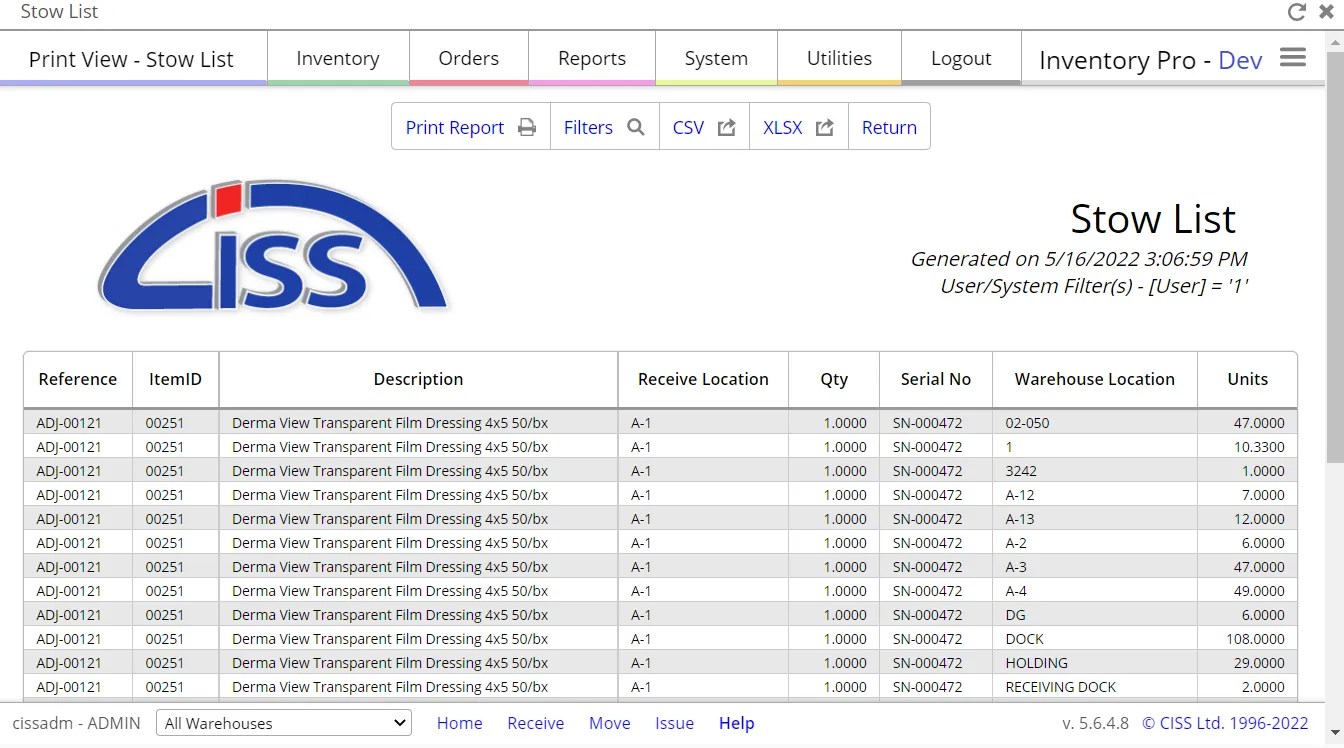
Task: Open the System menu
Action: 715,58
